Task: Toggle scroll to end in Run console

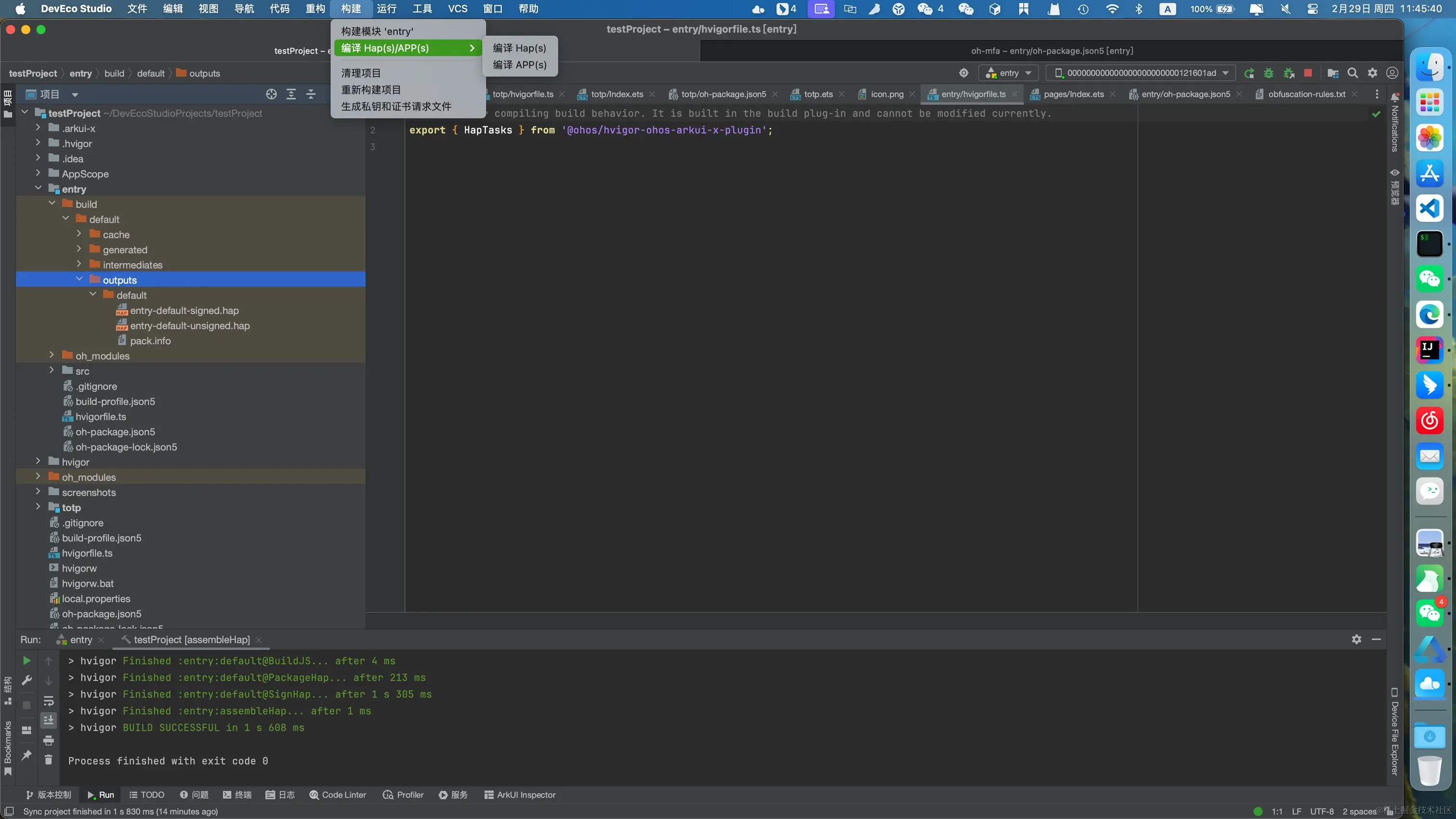Action: click(x=49, y=720)
